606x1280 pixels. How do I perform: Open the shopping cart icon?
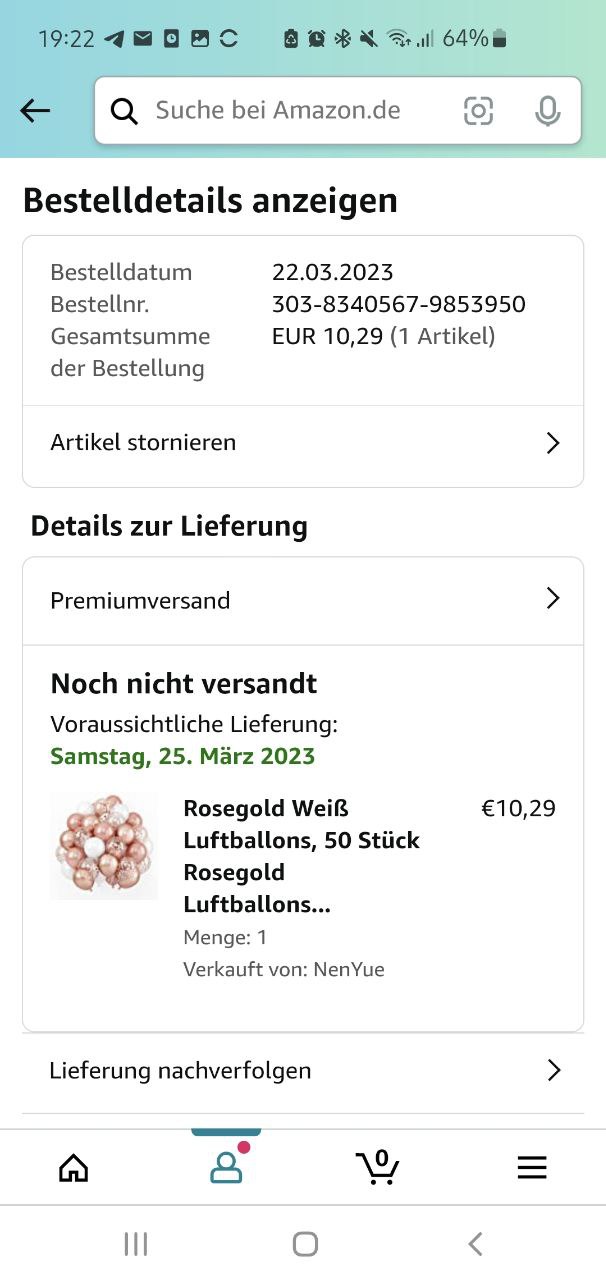pos(378,1166)
